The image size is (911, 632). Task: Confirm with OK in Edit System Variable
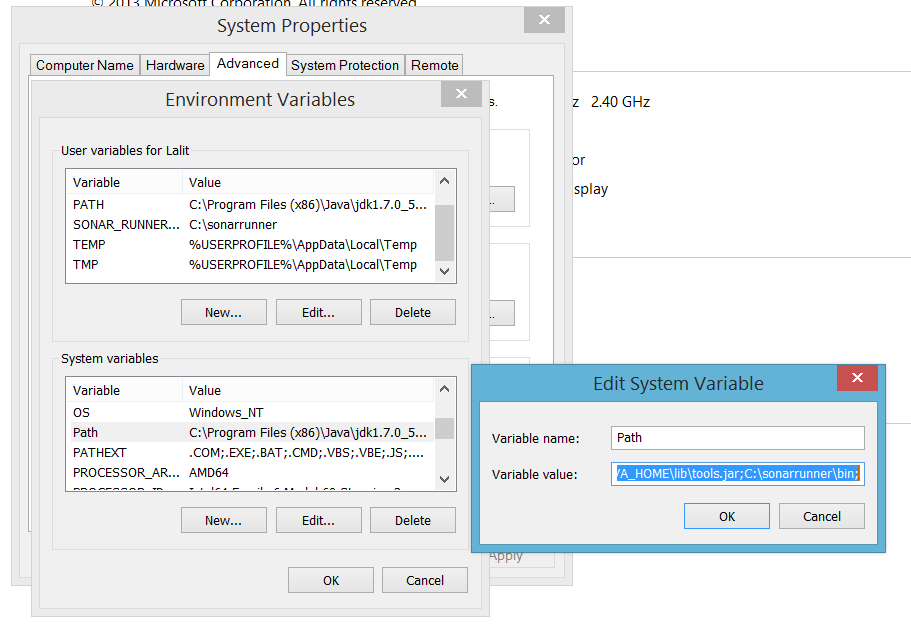pos(726,515)
